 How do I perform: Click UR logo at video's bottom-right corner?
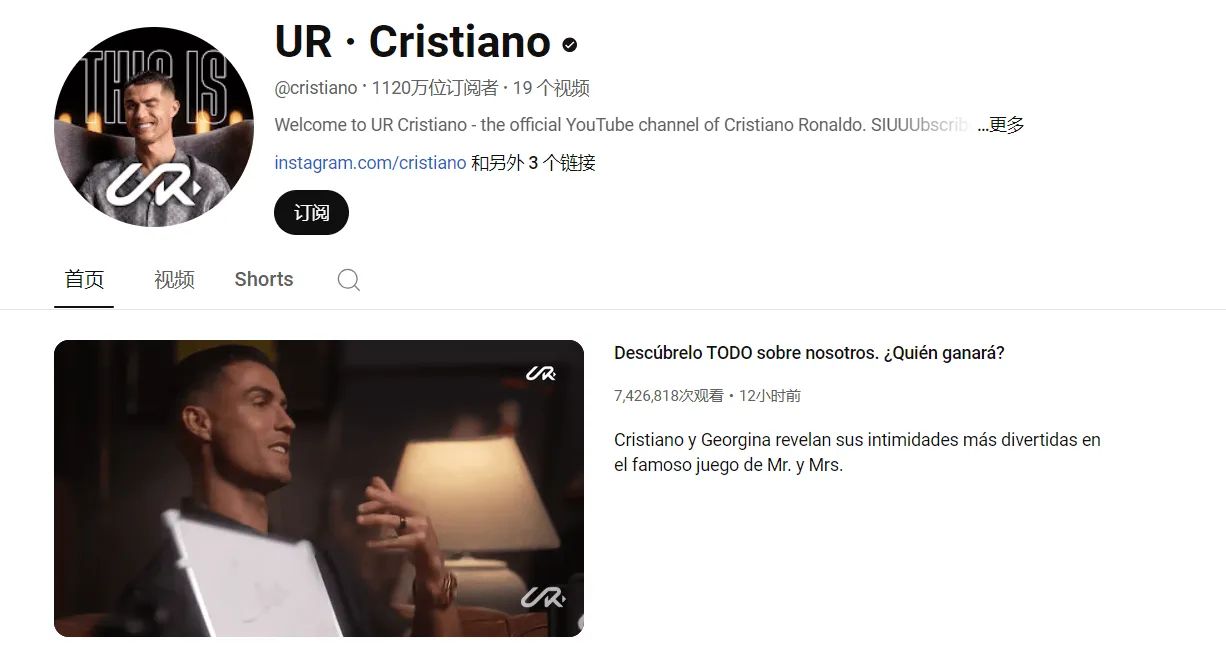pos(542,597)
